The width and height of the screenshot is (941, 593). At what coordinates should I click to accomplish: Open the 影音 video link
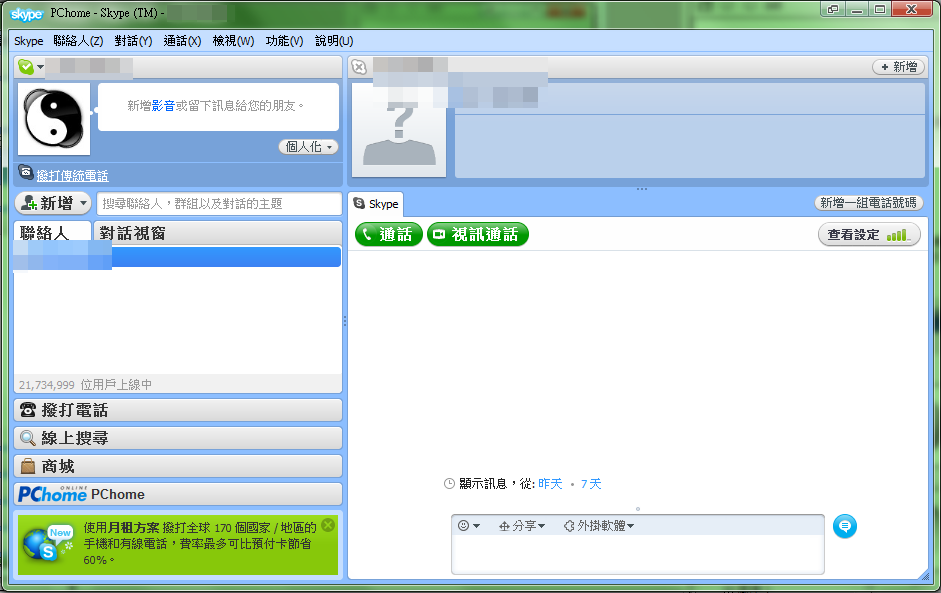[163, 106]
